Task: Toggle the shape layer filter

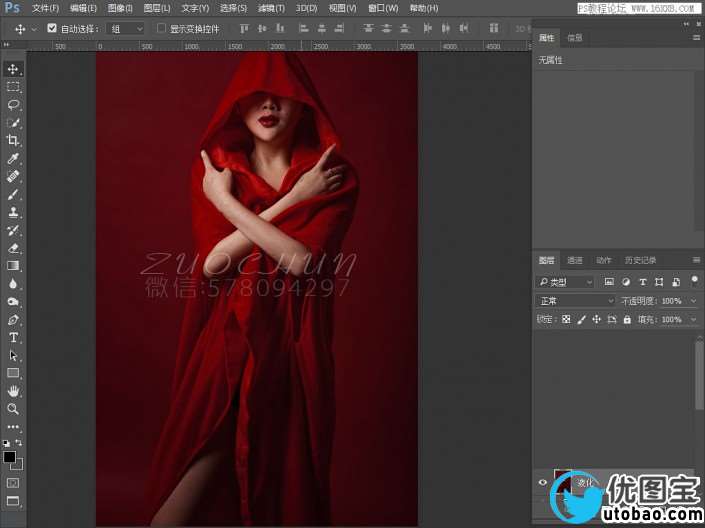Action: (x=659, y=282)
